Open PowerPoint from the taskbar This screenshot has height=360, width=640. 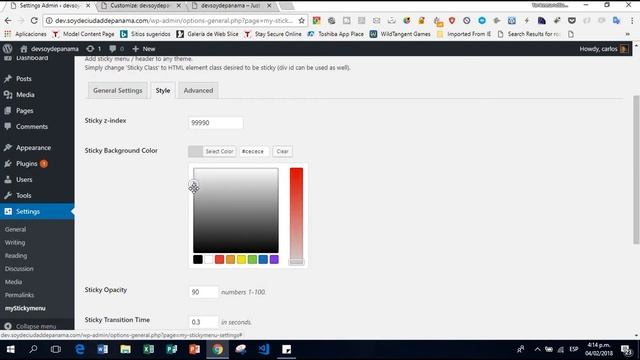click(x=195, y=349)
